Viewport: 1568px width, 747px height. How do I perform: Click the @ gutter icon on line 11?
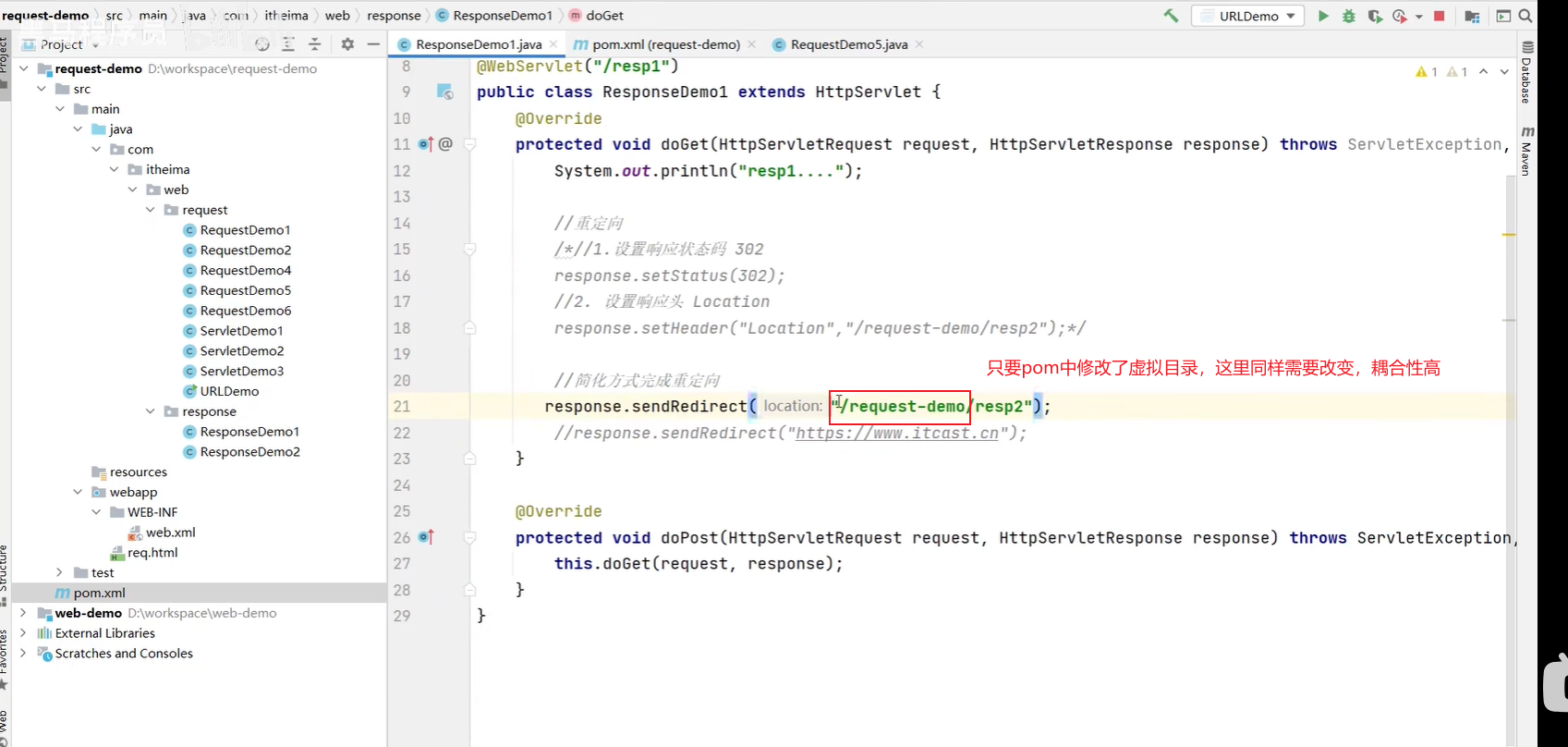pyautogui.click(x=445, y=144)
